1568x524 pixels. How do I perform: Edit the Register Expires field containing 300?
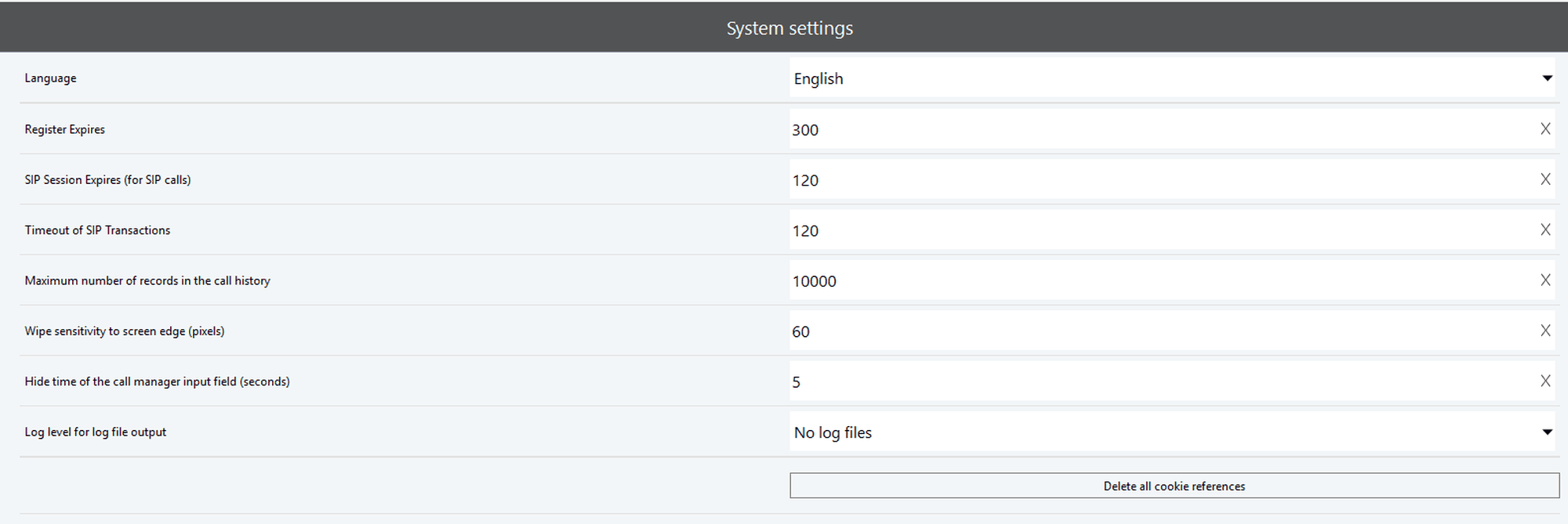click(x=1160, y=129)
